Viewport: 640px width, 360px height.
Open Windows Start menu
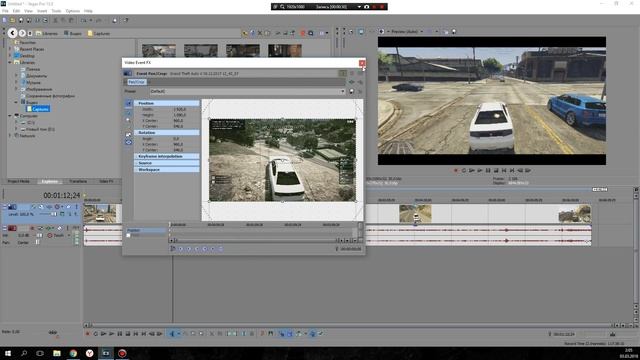tap(8, 353)
